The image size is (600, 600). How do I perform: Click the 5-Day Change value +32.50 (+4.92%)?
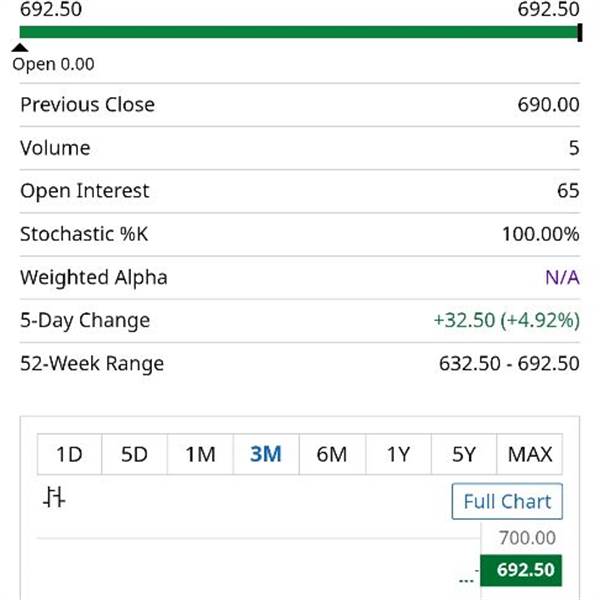click(507, 320)
